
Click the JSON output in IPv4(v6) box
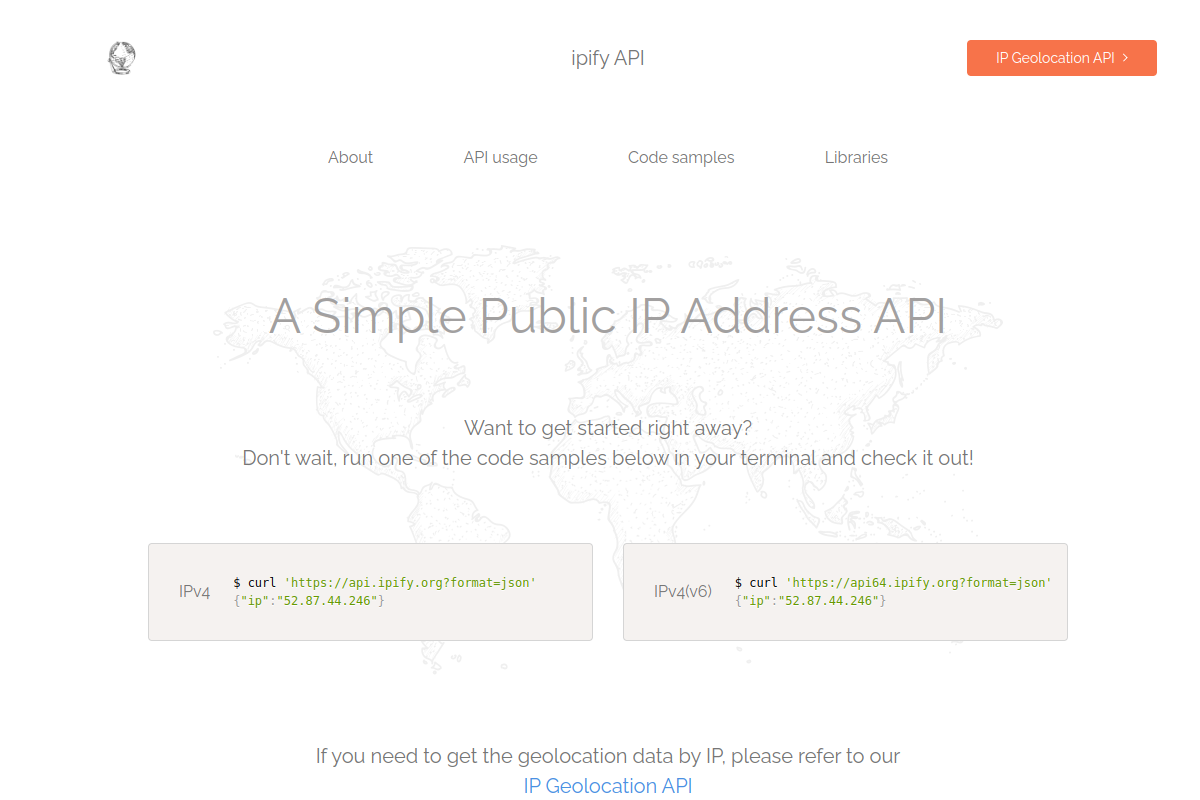[x=810, y=600]
